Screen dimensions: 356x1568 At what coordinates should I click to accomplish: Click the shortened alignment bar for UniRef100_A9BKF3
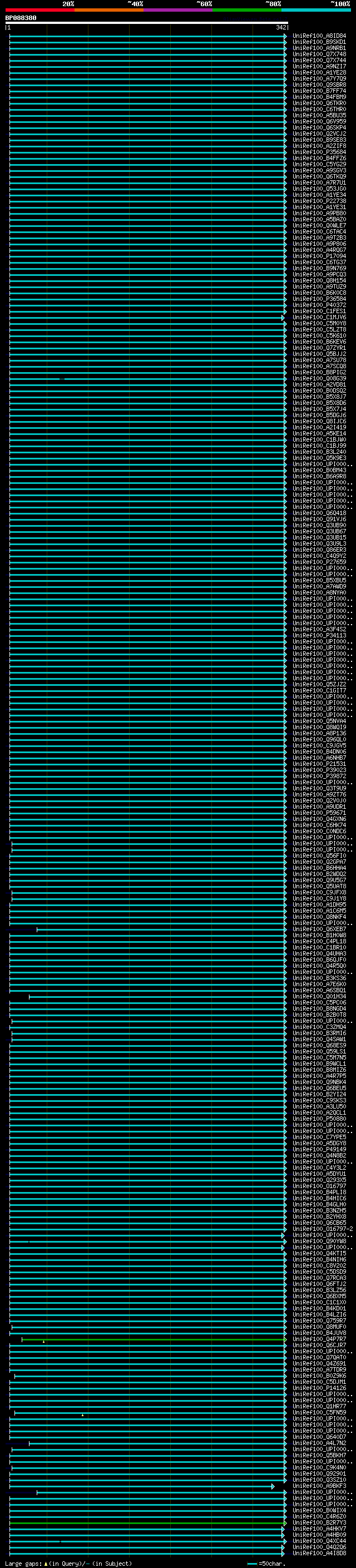coord(142,1486)
